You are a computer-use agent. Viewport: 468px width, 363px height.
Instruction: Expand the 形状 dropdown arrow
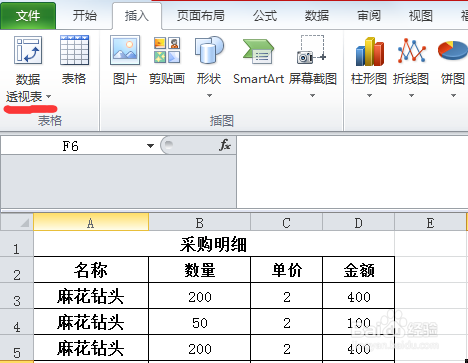pos(209,96)
